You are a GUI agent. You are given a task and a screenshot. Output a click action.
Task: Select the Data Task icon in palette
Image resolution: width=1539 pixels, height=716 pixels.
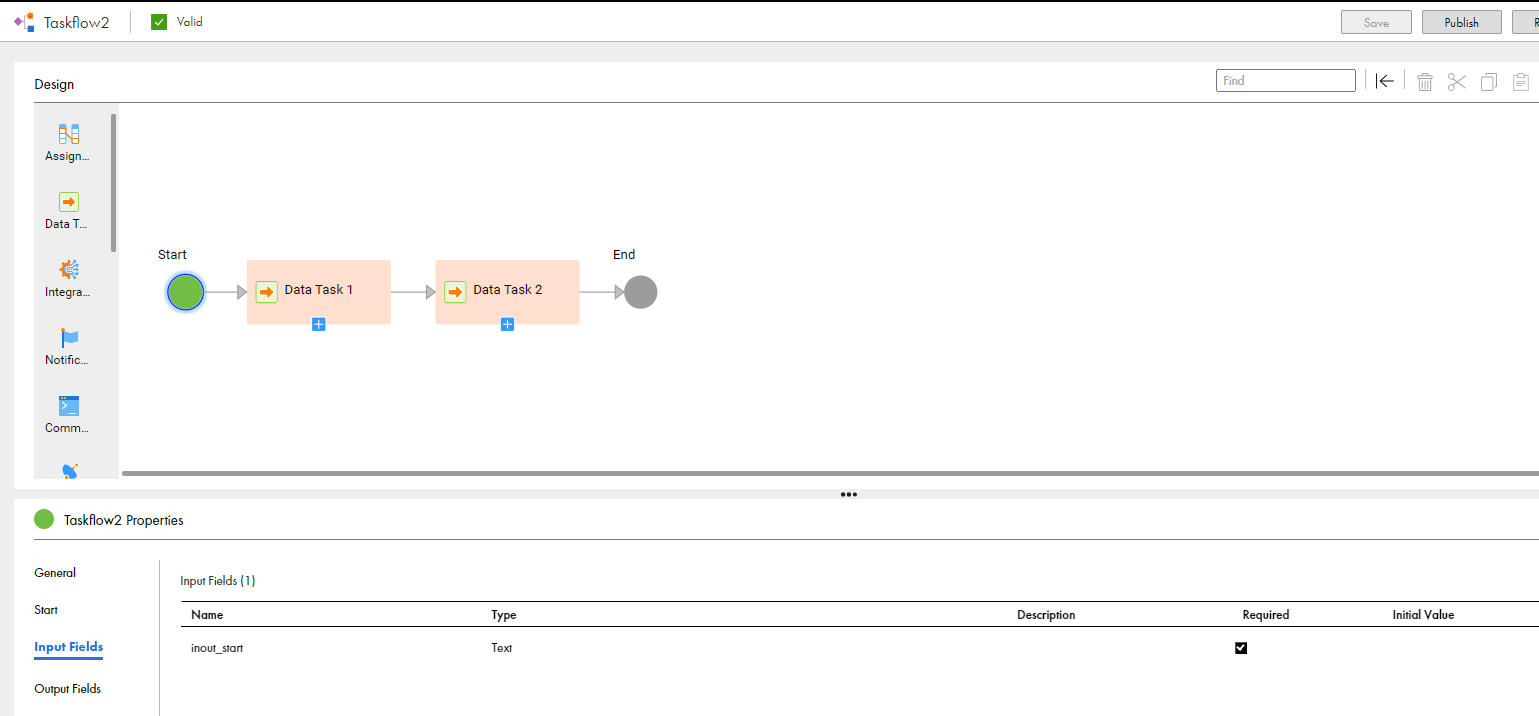click(x=69, y=202)
